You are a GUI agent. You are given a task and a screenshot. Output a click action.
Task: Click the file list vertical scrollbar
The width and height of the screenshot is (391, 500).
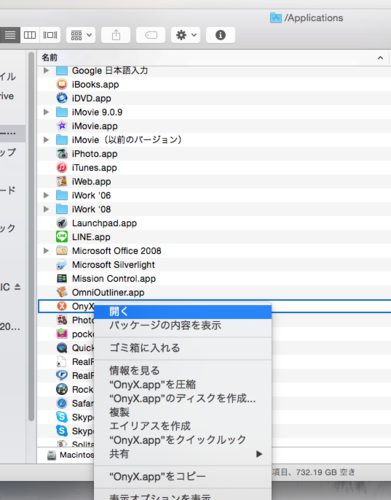point(31,237)
